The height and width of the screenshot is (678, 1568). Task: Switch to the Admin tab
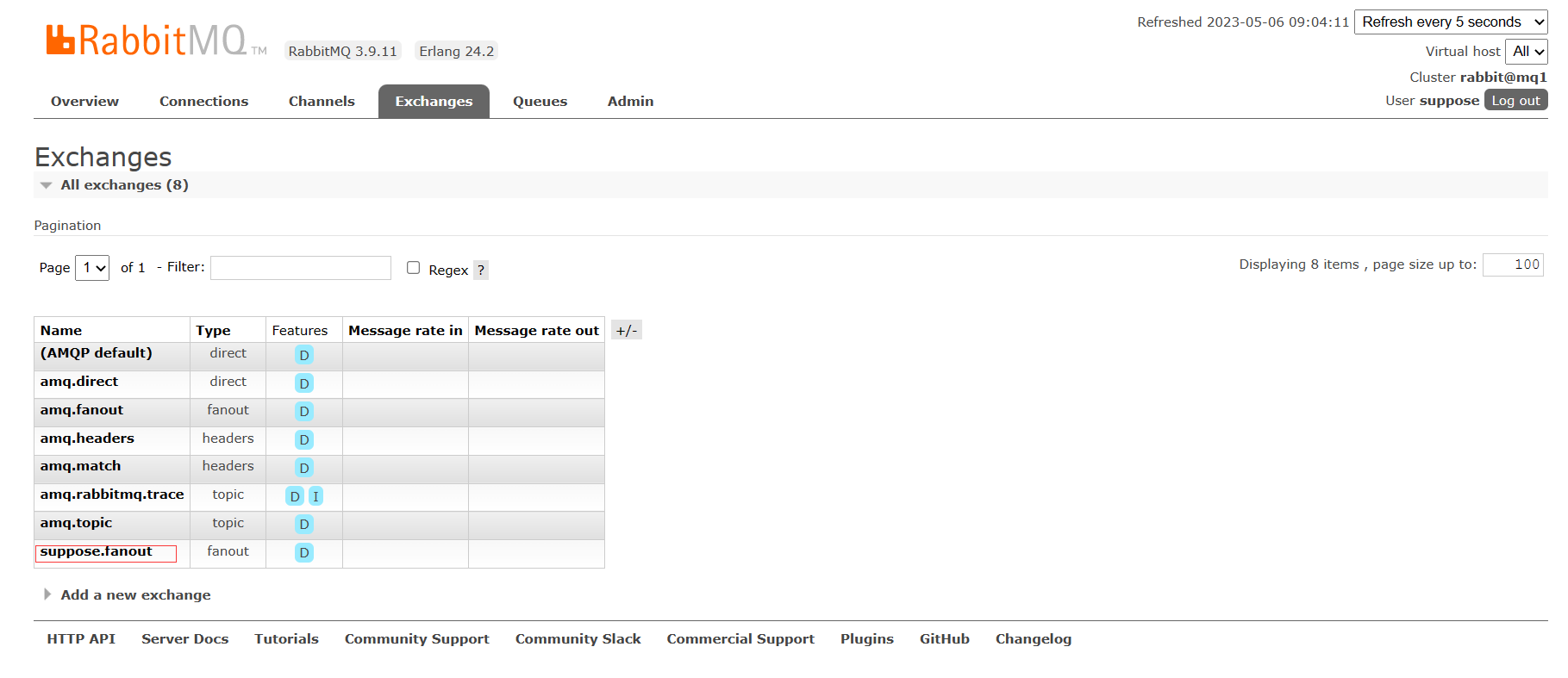[x=630, y=102]
